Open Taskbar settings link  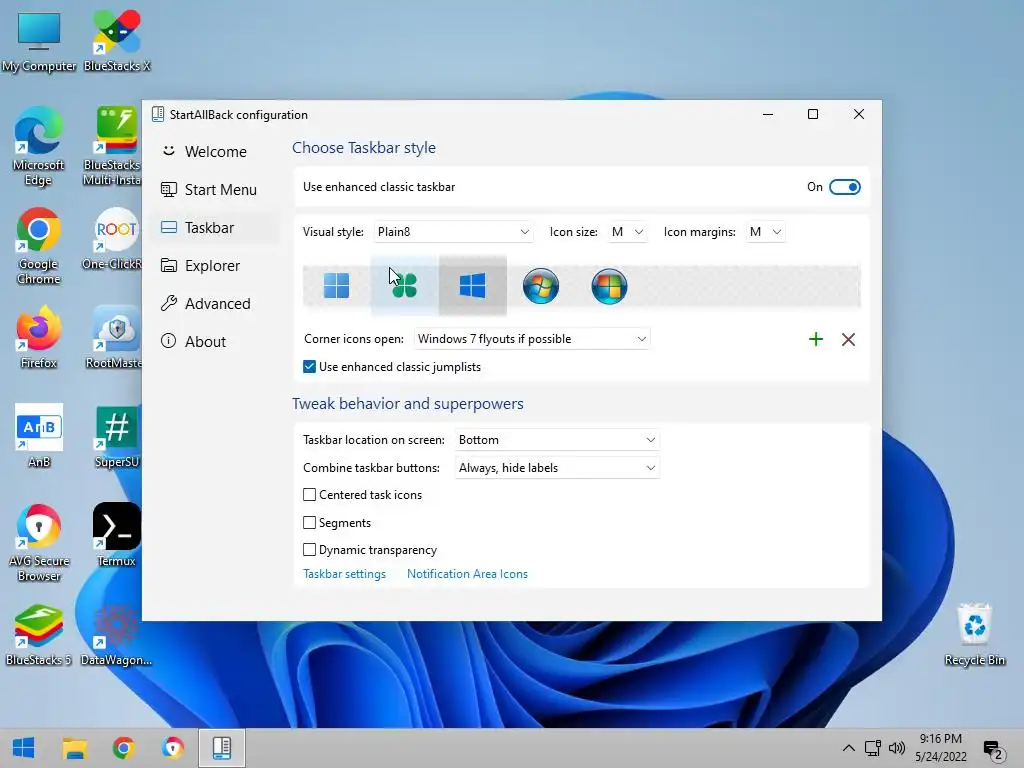pyautogui.click(x=344, y=574)
